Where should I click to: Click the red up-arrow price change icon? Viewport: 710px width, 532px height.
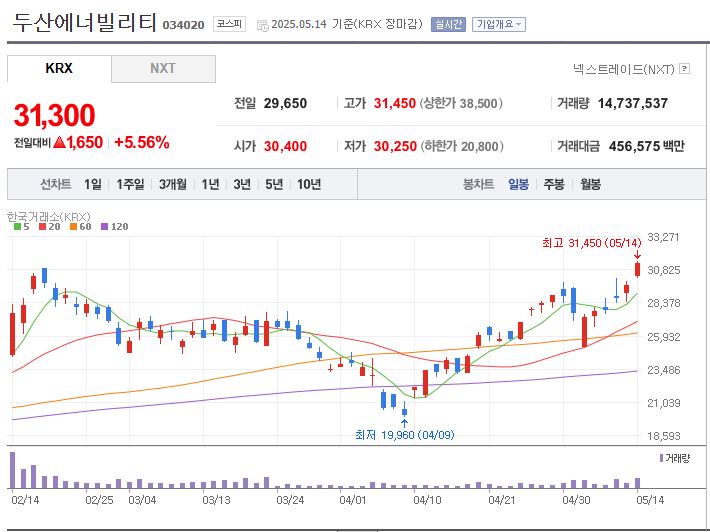pos(59,142)
